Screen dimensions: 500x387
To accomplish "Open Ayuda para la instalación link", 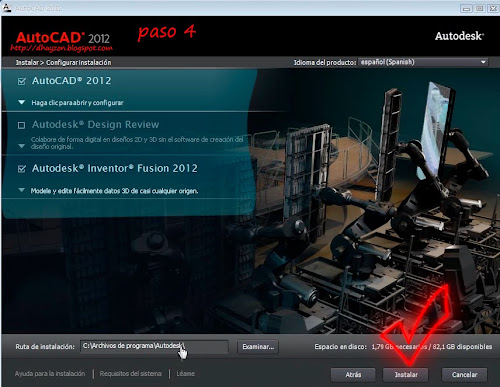I will point(50,374).
